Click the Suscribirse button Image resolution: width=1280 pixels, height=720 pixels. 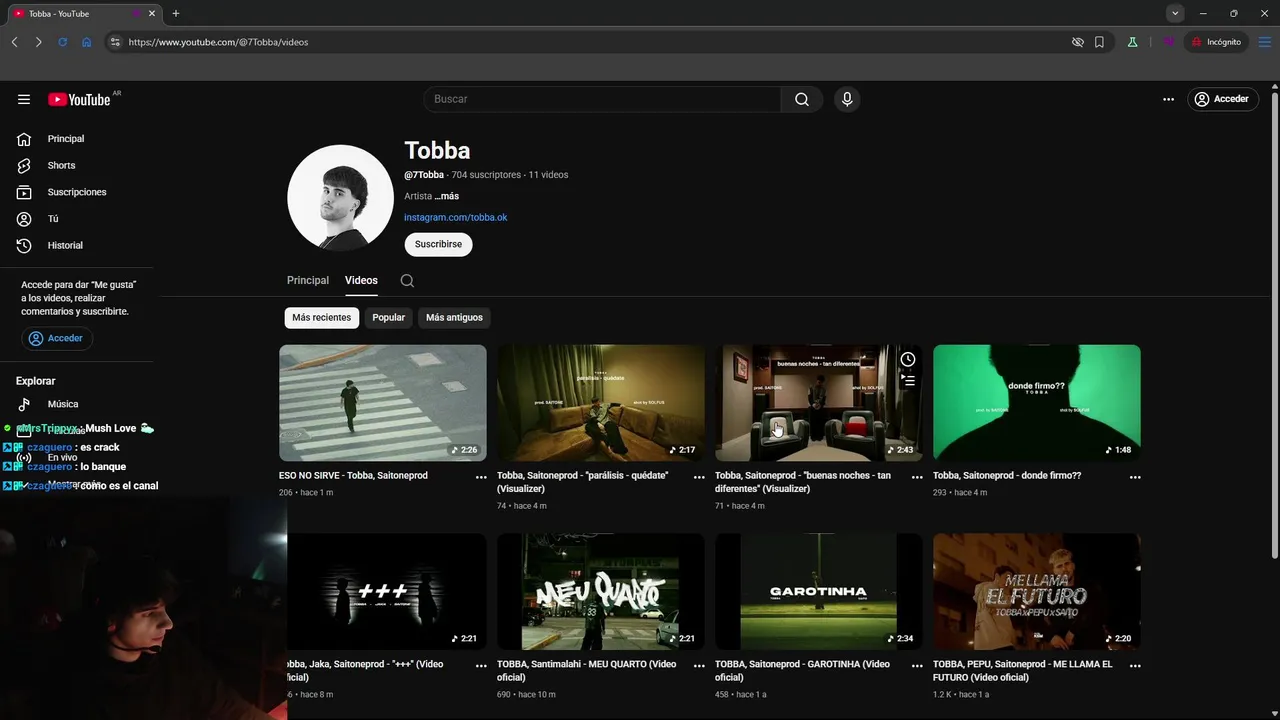tap(438, 244)
